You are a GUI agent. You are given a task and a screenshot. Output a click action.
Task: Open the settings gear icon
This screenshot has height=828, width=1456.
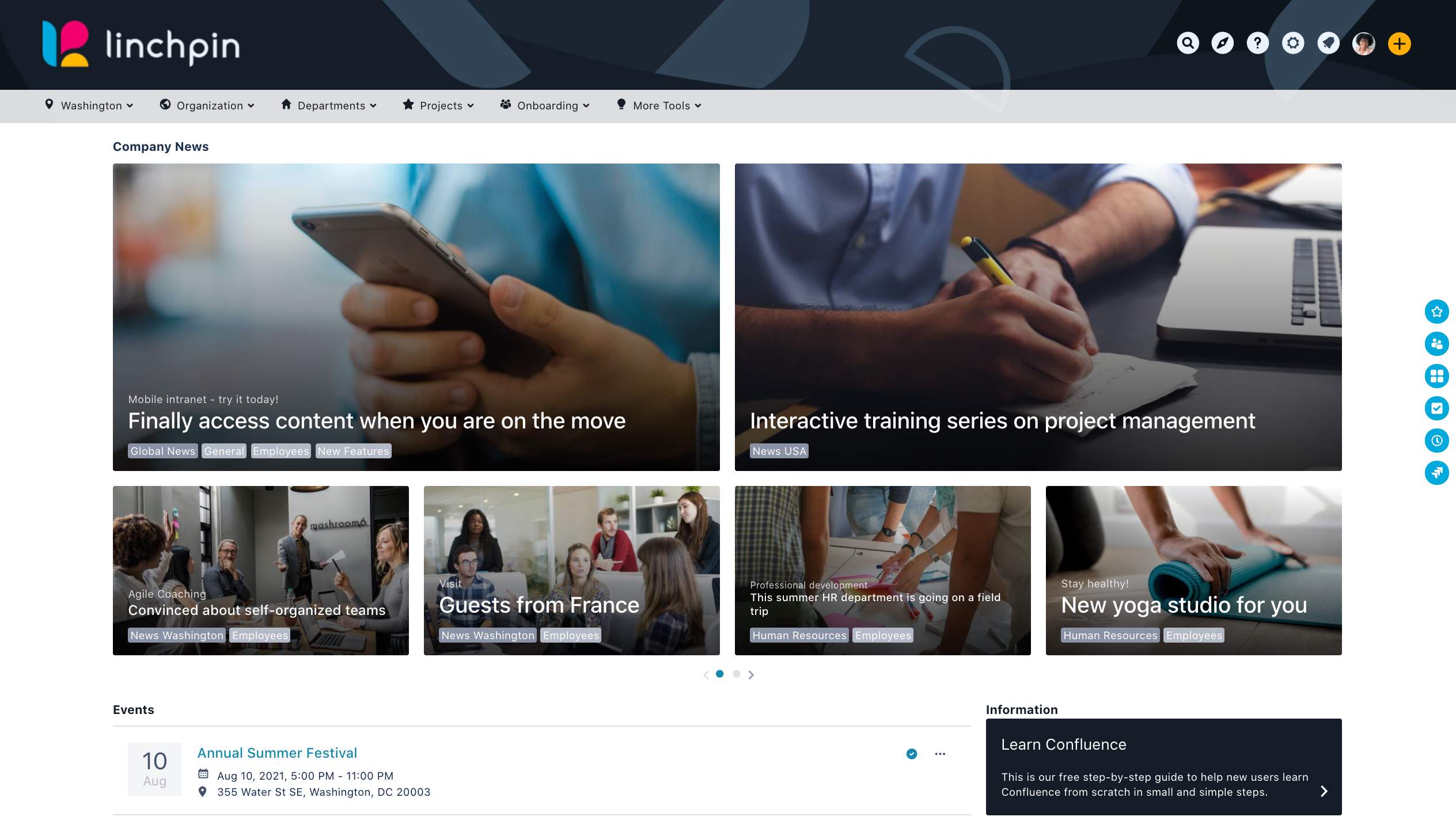point(1293,43)
